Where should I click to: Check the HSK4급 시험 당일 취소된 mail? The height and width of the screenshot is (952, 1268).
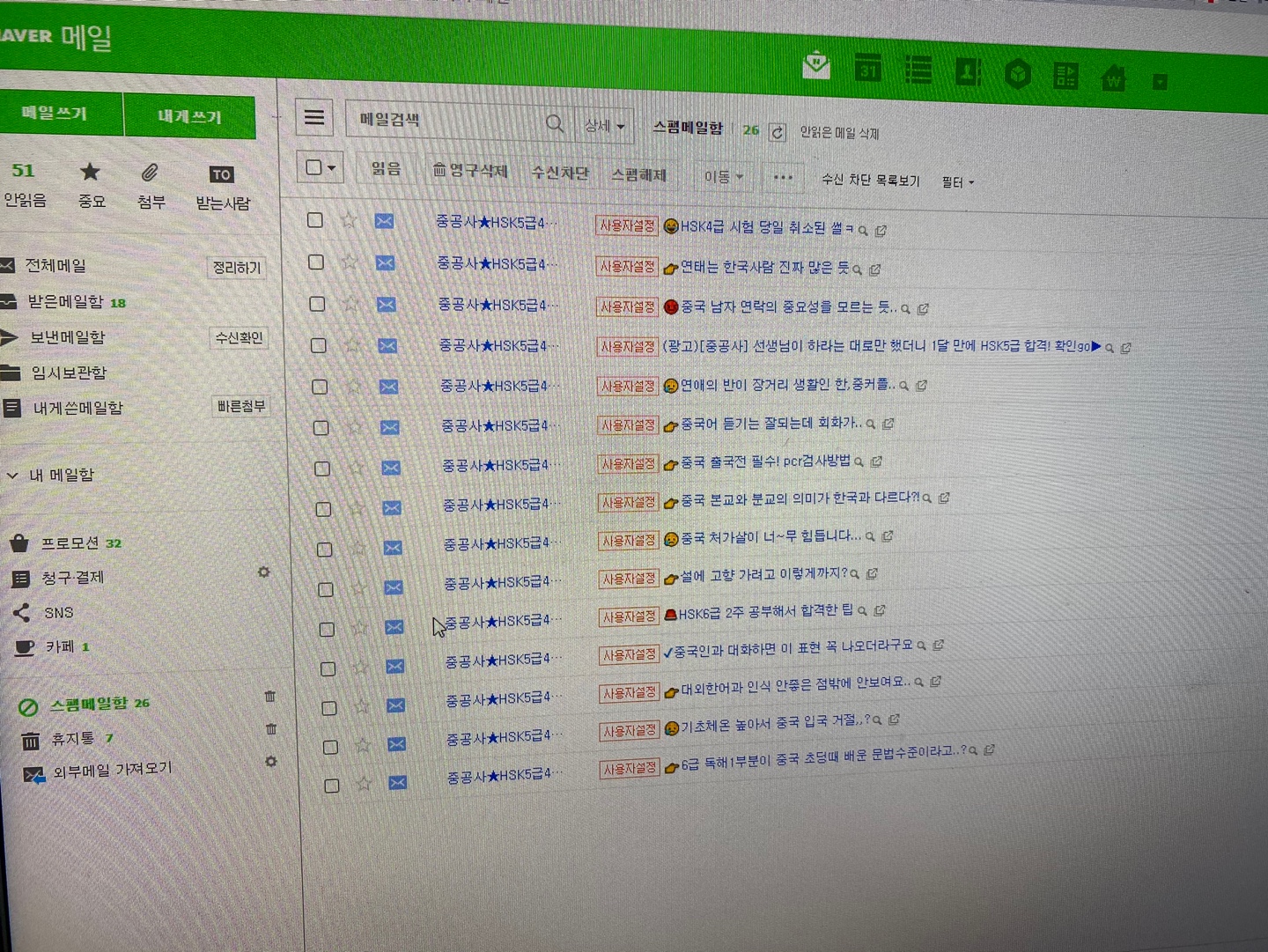[314, 220]
